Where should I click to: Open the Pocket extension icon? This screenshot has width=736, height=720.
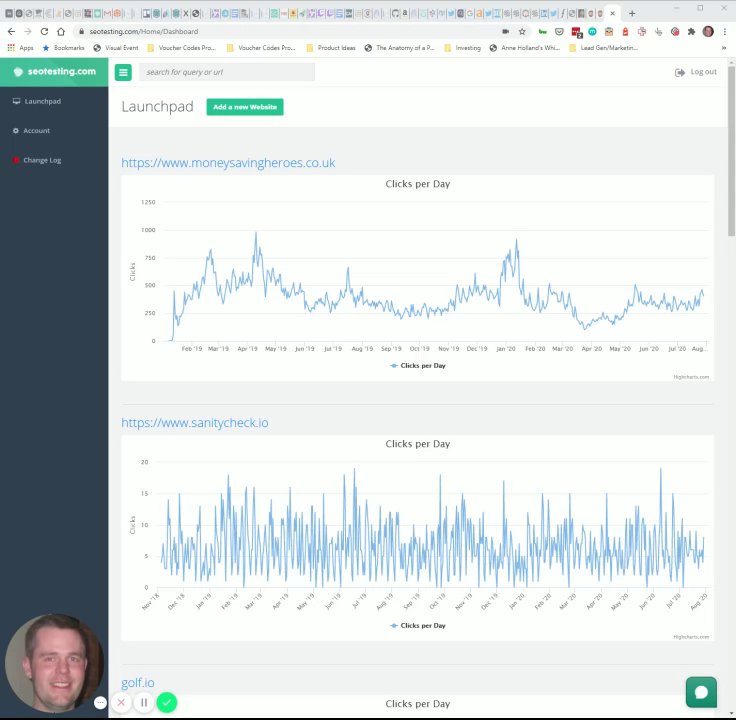pyautogui.click(x=559, y=31)
